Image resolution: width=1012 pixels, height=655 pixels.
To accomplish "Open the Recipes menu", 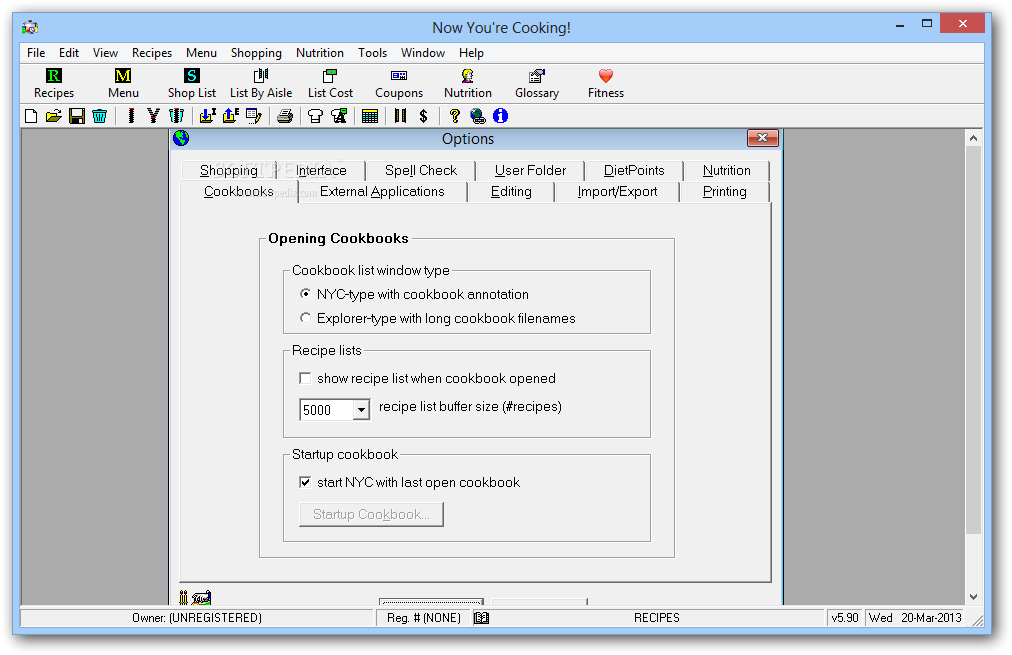I will (152, 53).
